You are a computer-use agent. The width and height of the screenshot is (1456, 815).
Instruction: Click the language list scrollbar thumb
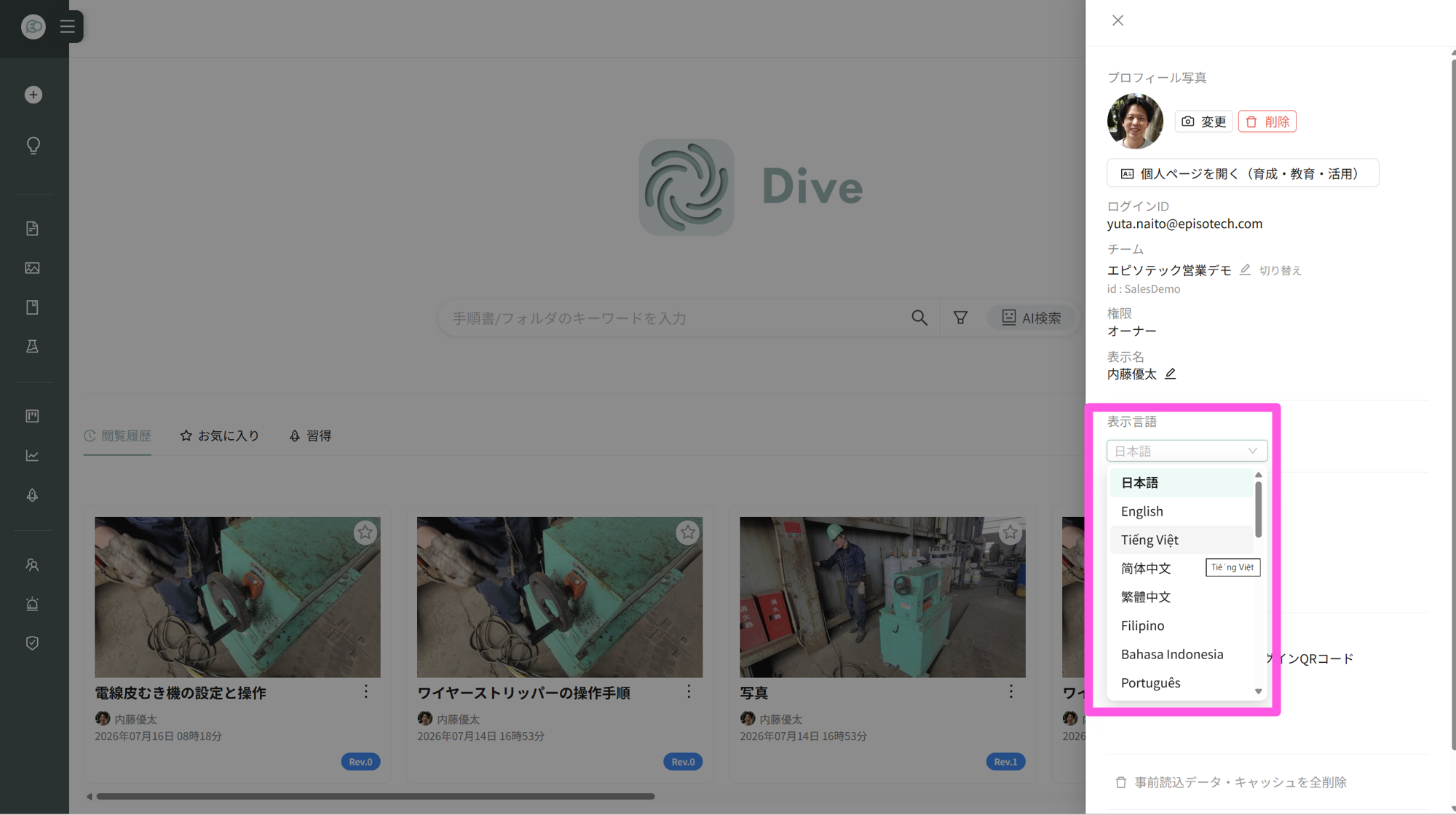[x=1258, y=510]
